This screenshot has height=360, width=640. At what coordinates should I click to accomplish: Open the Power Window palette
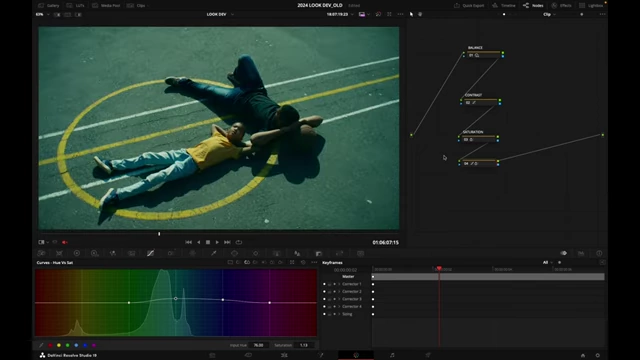[x=234, y=253]
